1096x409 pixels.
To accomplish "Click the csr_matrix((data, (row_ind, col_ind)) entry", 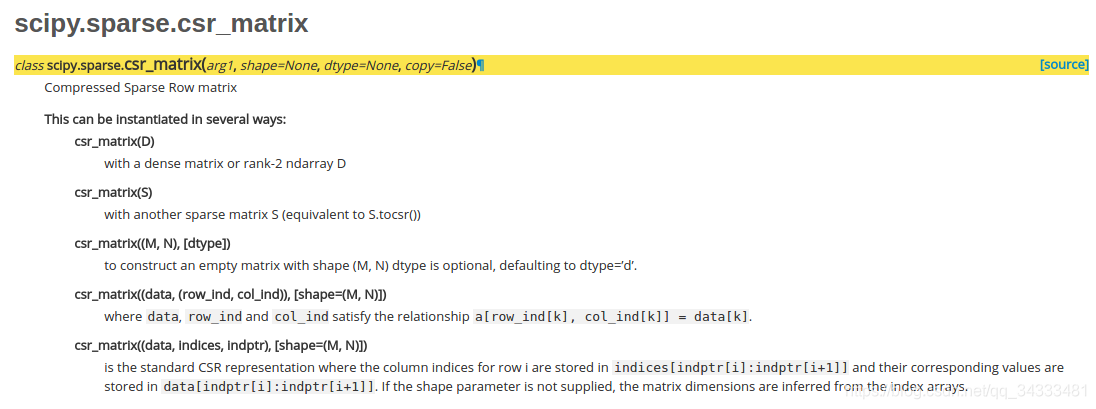I will pyautogui.click(x=231, y=294).
